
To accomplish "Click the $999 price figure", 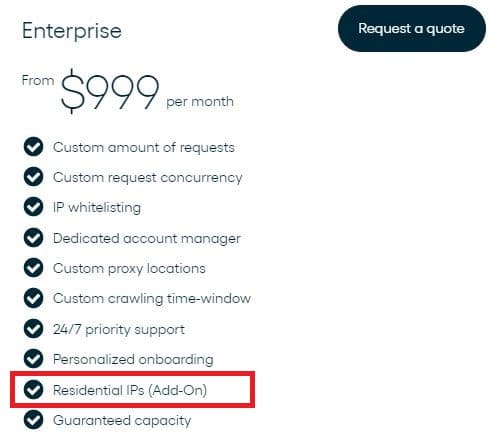I will point(110,91).
